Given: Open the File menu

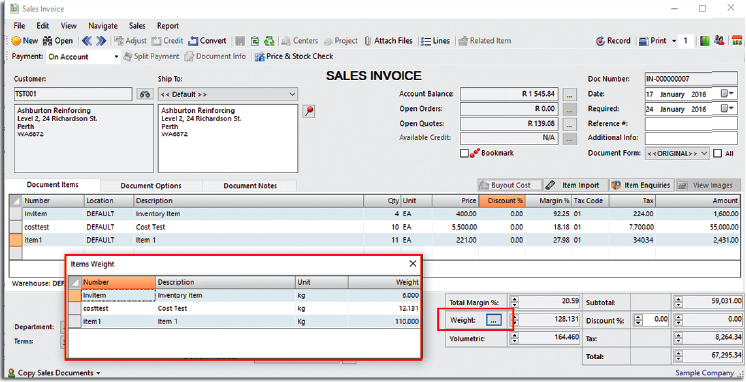Looking at the screenshot, I should pyautogui.click(x=20, y=26).
